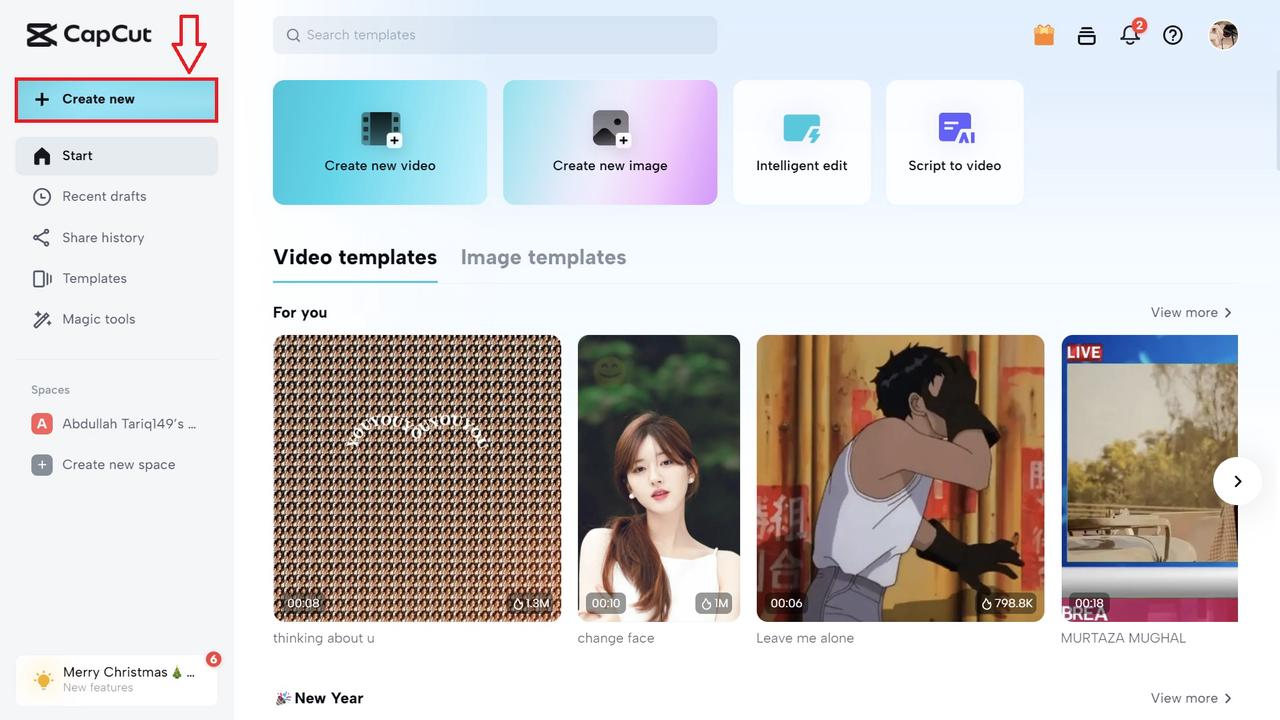Click the CapCut logo
The image size is (1280, 720).
[x=89, y=35]
